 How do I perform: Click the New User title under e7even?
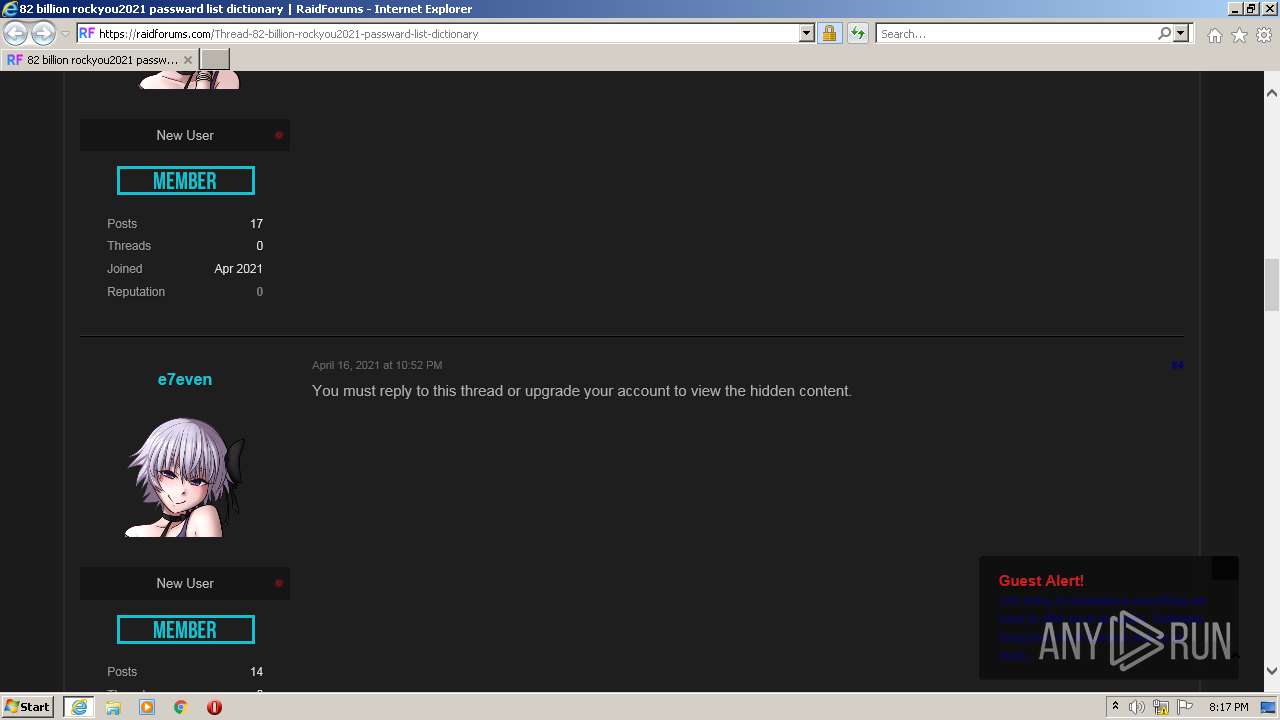pyautogui.click(x=185, y=583)
